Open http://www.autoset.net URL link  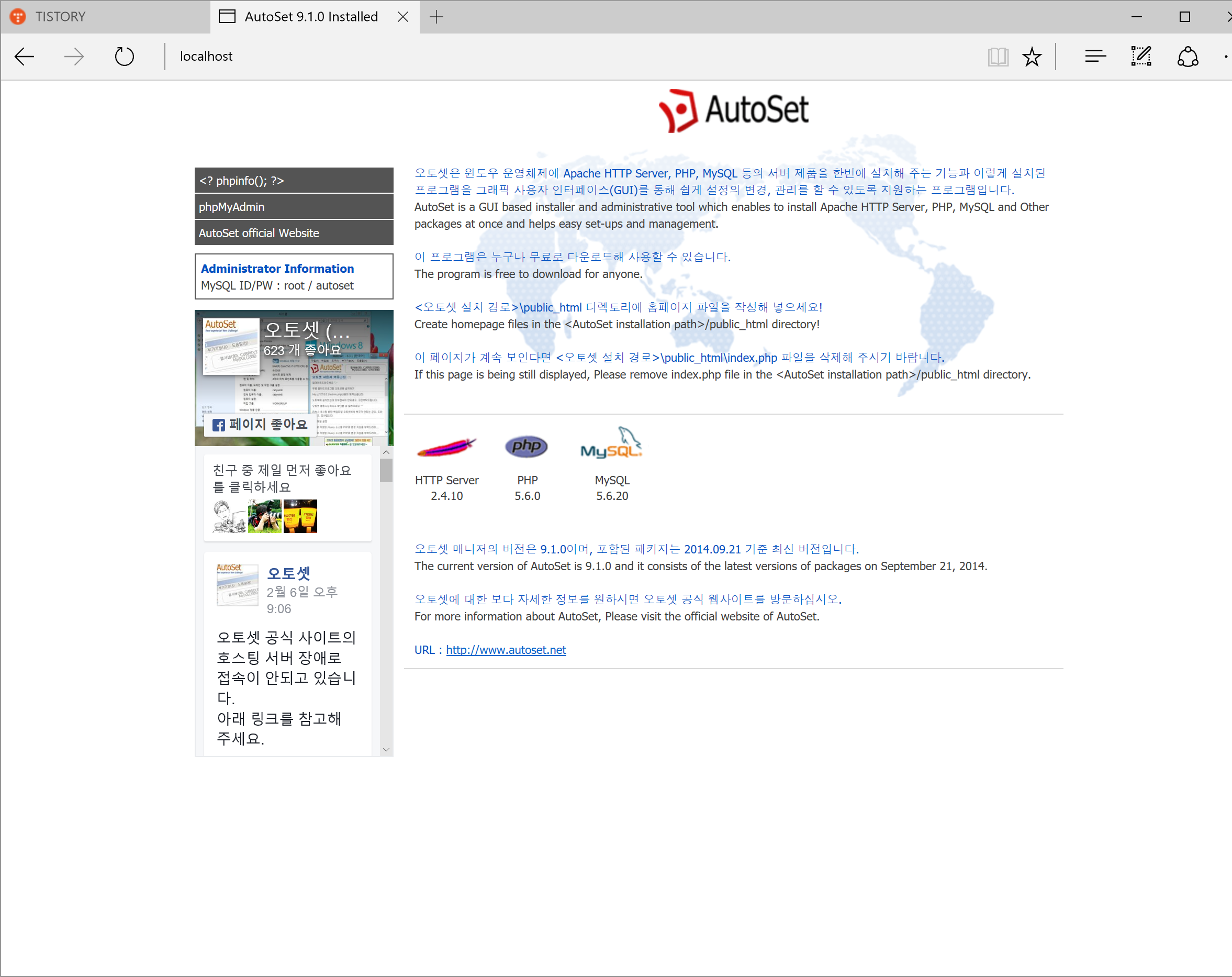(x=506, y=650)
